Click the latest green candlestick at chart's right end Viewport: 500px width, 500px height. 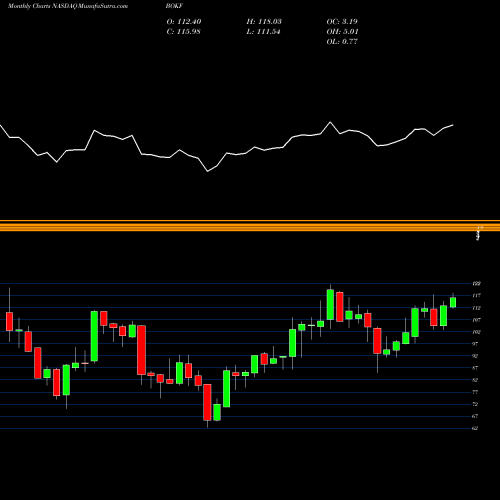(453, 302)
